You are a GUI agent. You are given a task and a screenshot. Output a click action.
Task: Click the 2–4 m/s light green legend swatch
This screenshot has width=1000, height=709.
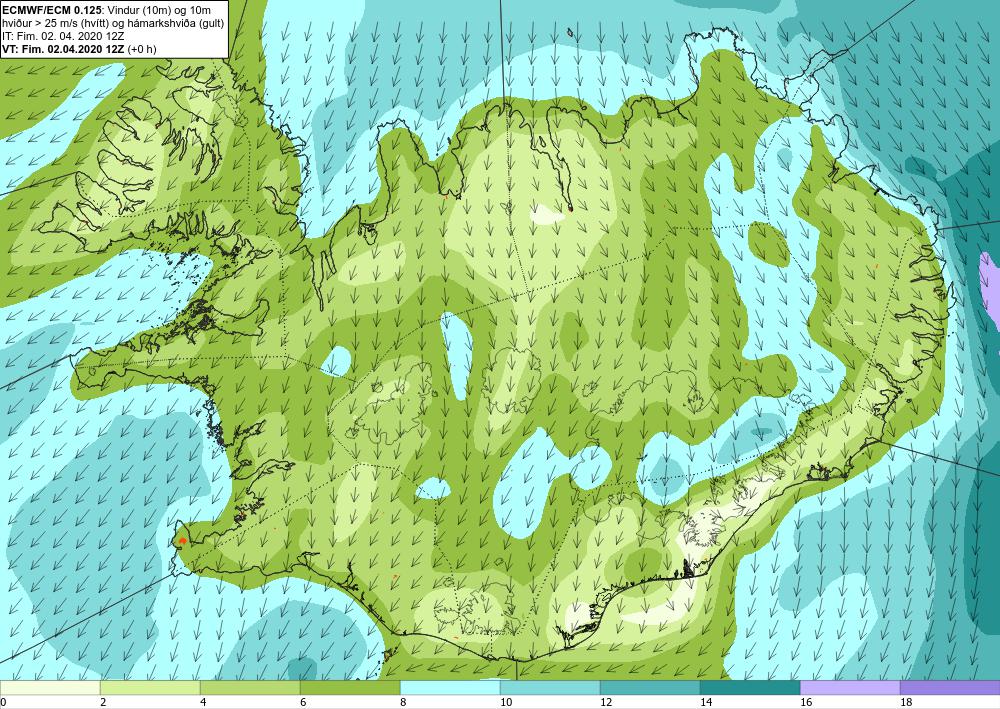pos(151,688)
